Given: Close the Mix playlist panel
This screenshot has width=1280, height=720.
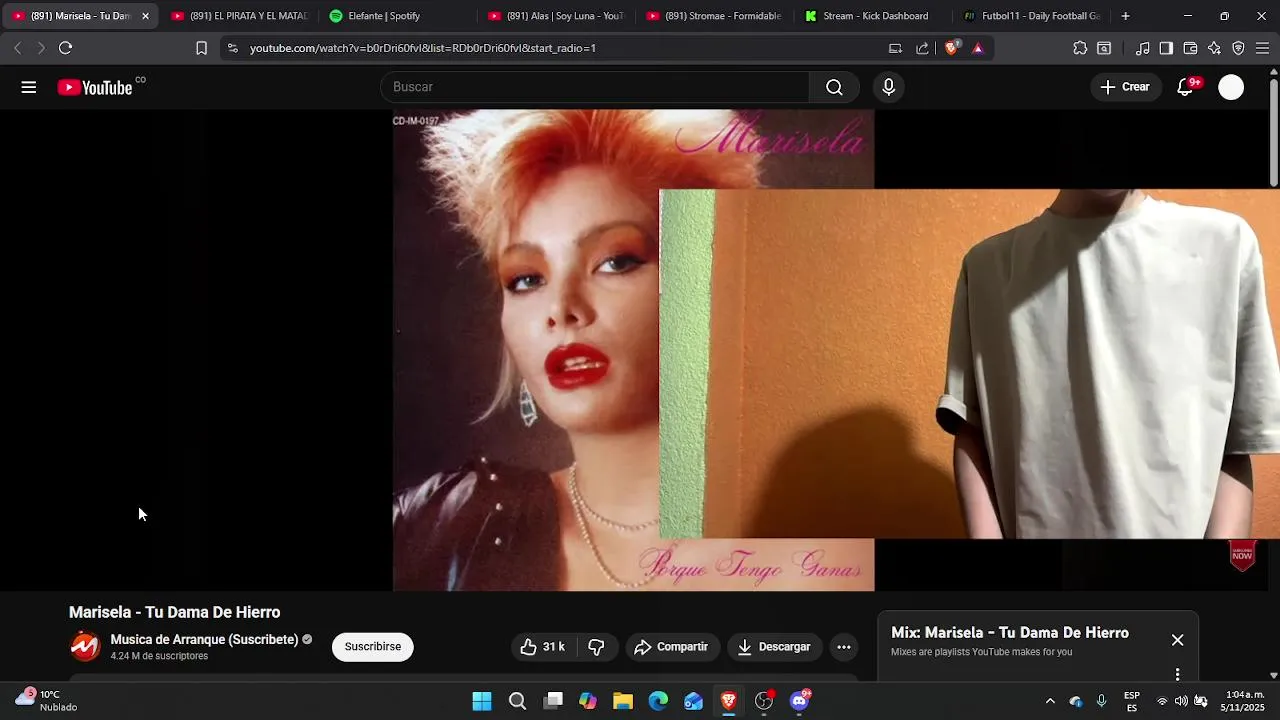Looking at the screenshot, I should (x=1177, y=640).
